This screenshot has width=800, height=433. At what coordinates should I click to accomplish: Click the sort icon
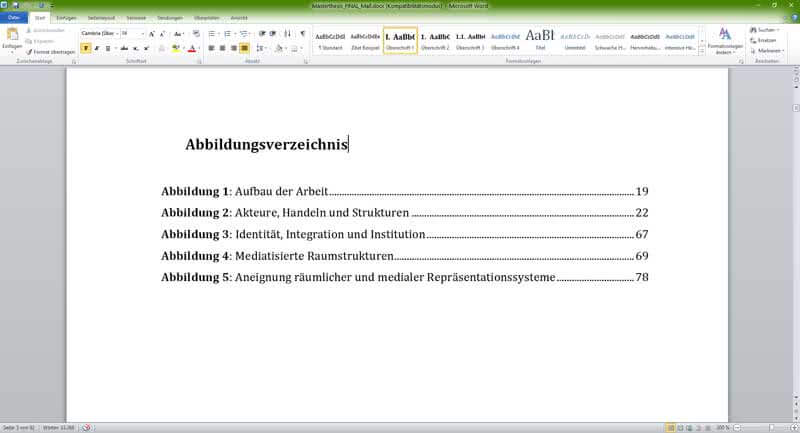pos(287,34)
